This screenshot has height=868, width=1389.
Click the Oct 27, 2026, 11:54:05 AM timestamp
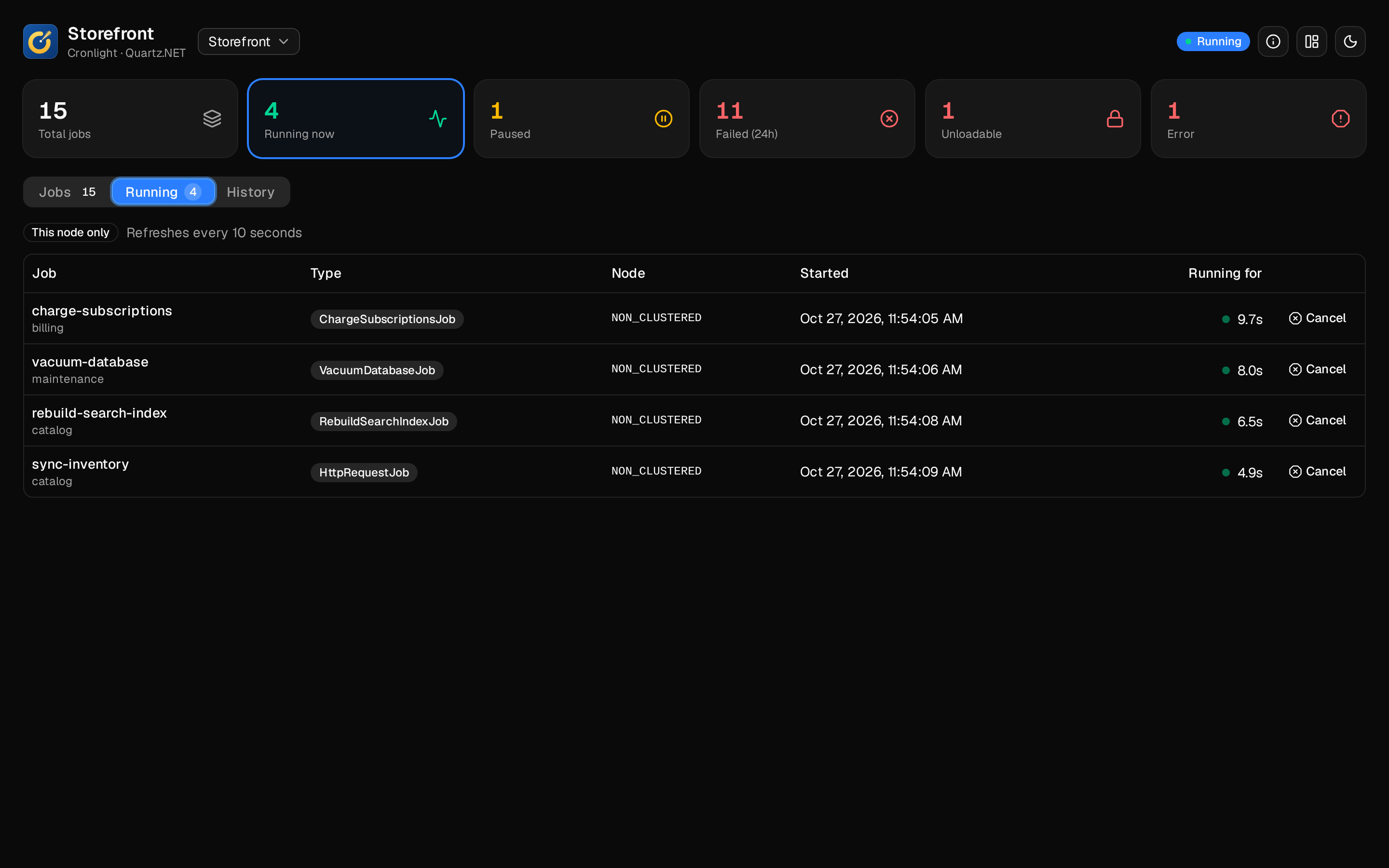coord(881,319)
